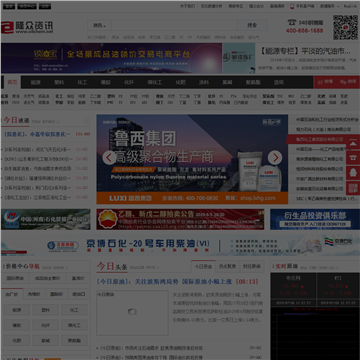Click 煤化工 button in price center grid
The image size is (360, 360).
point(74,325)
